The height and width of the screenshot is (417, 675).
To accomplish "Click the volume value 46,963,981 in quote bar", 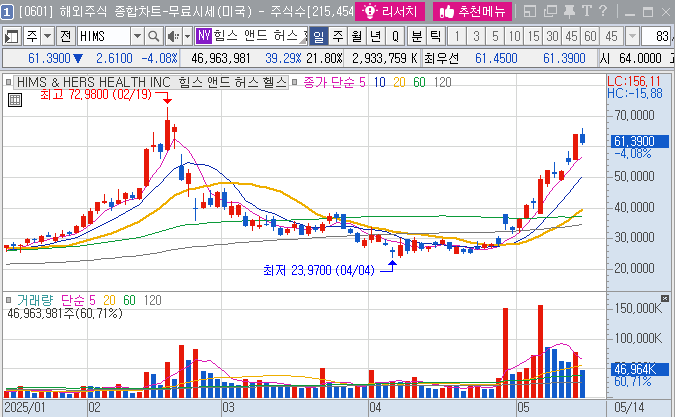I will pyautogui.click(x=220, y=58).
